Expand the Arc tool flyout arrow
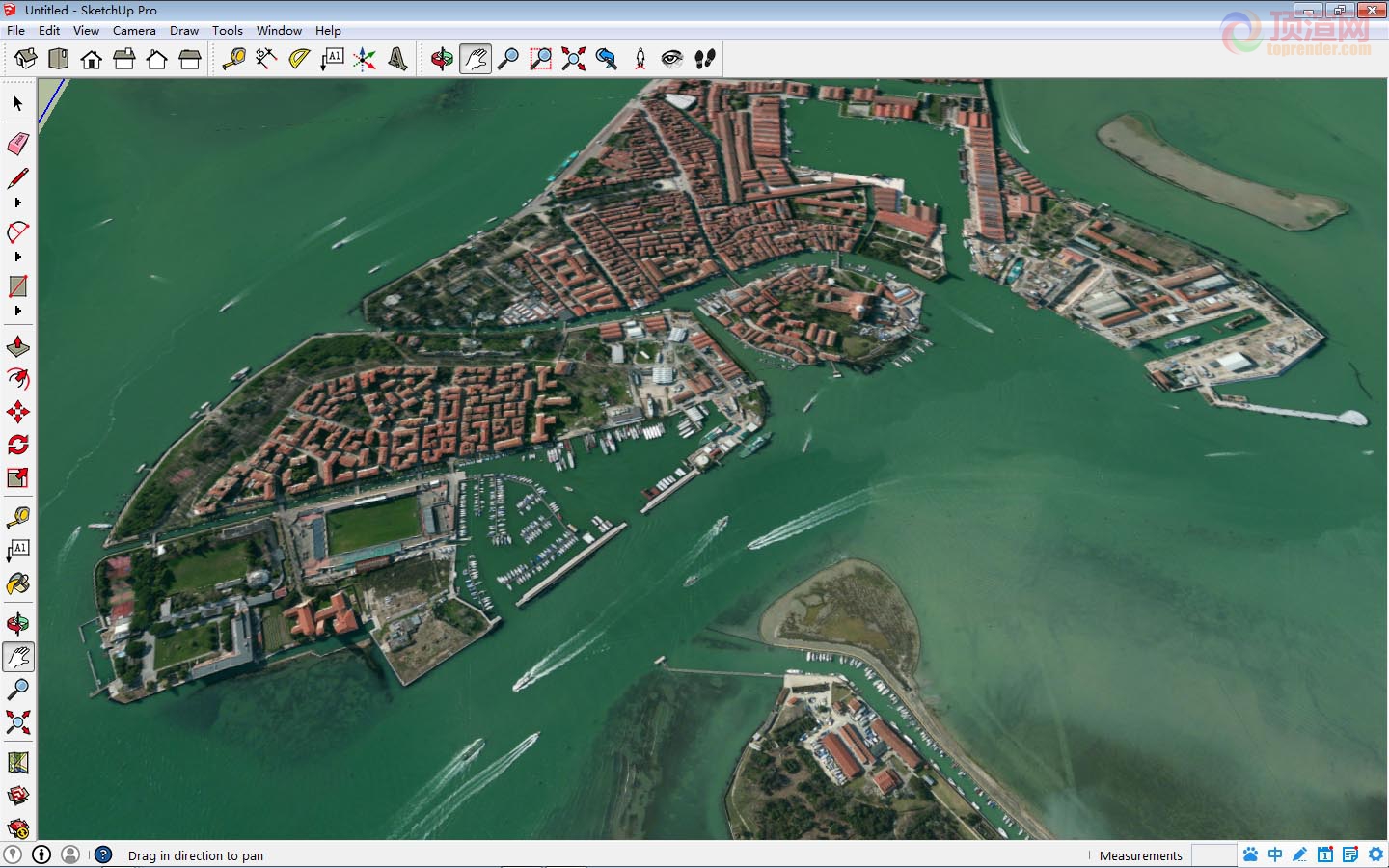This screenshot has width=1389, height=868. [x=18, y=257]
